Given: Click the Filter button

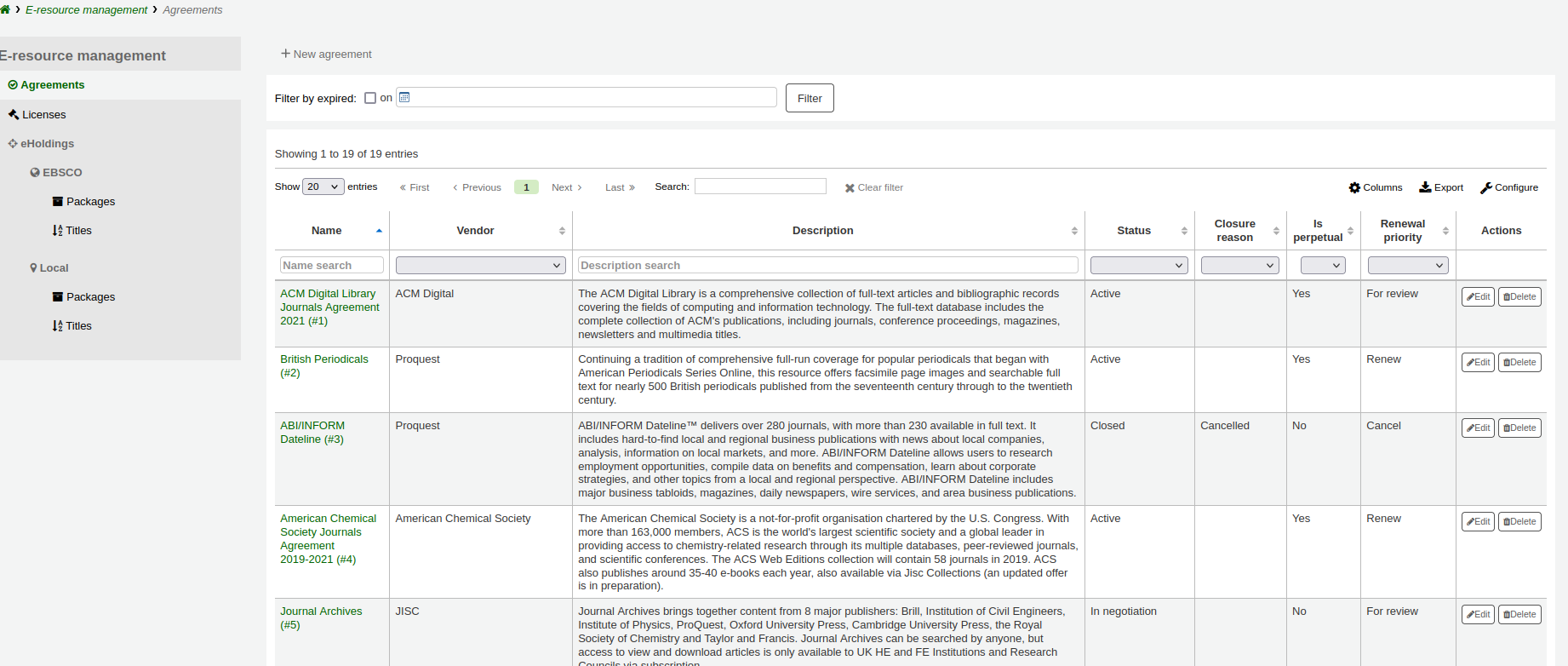Looking at the screenshot, I should [810, 98].
